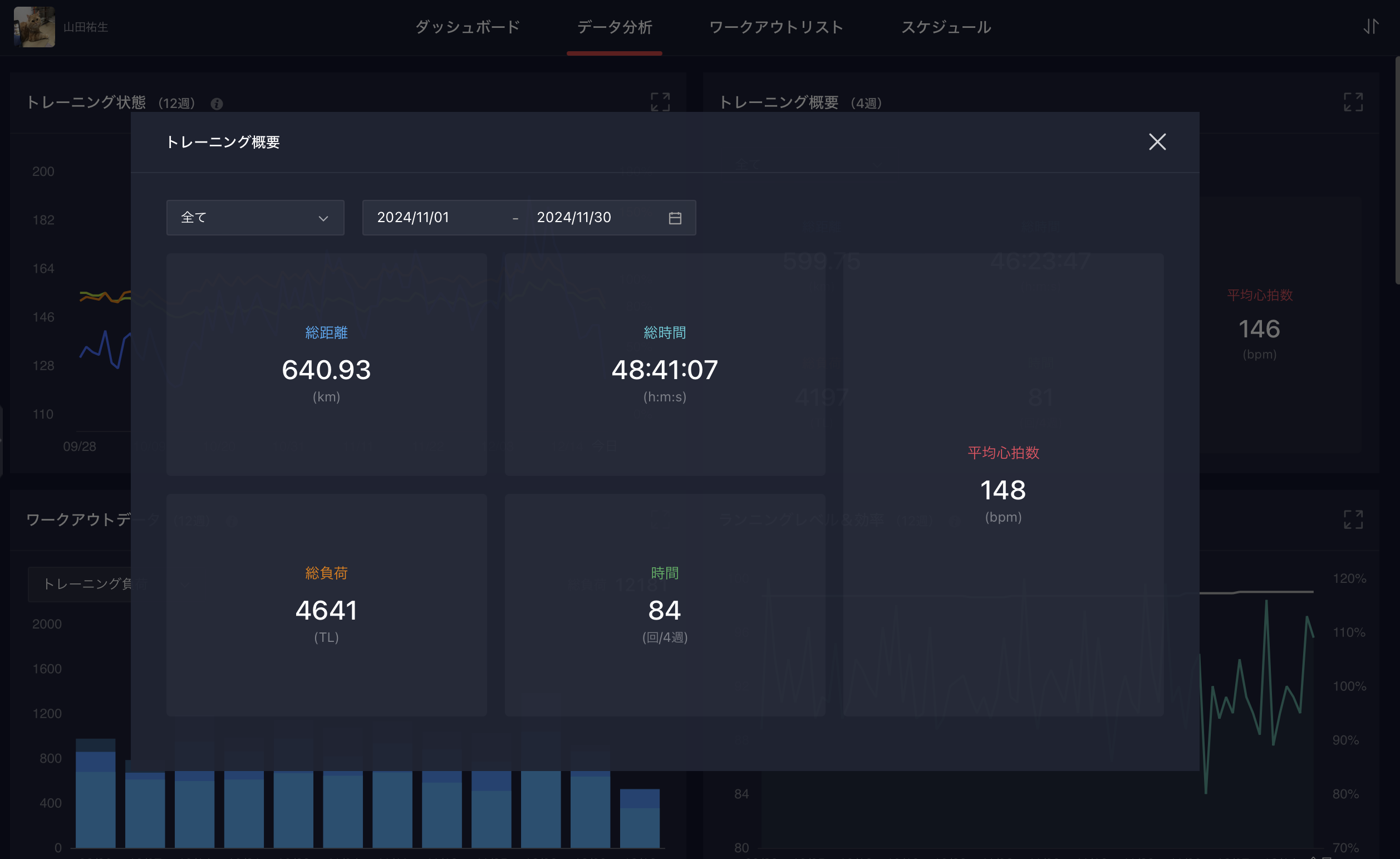Viewport: 1400px width, 859px height.
Task: Click the end date 2024/11/30 field
Action: (574, 218)
